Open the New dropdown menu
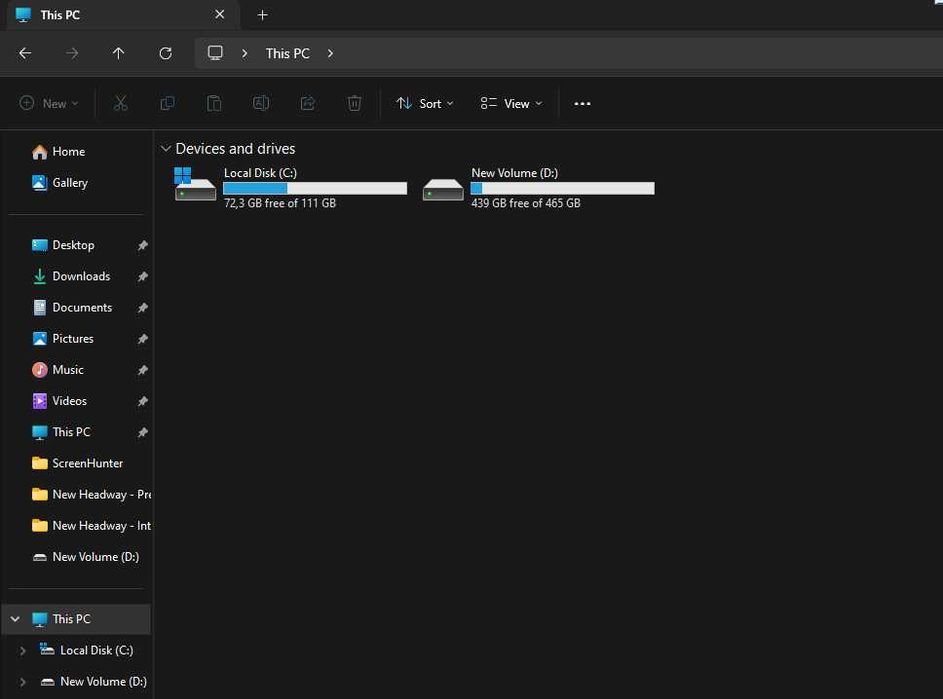 click(49, 103)
